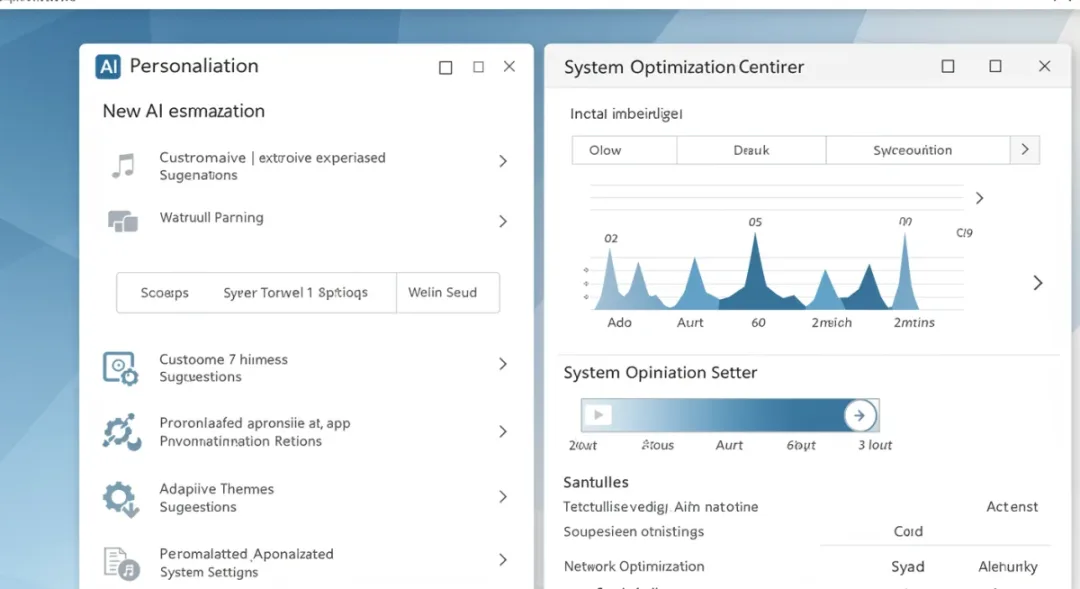Click the blue System Opiniation Setter slider track
This screenshot has height=589, width=1080.
tap(729, 415)
